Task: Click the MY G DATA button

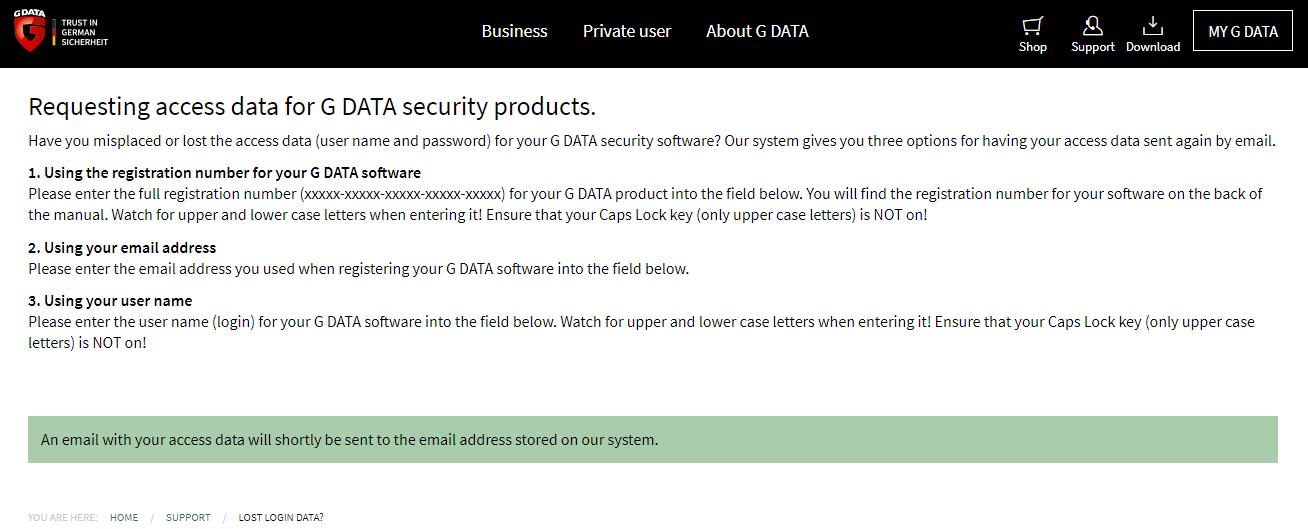Action: tap(1243, 31)
